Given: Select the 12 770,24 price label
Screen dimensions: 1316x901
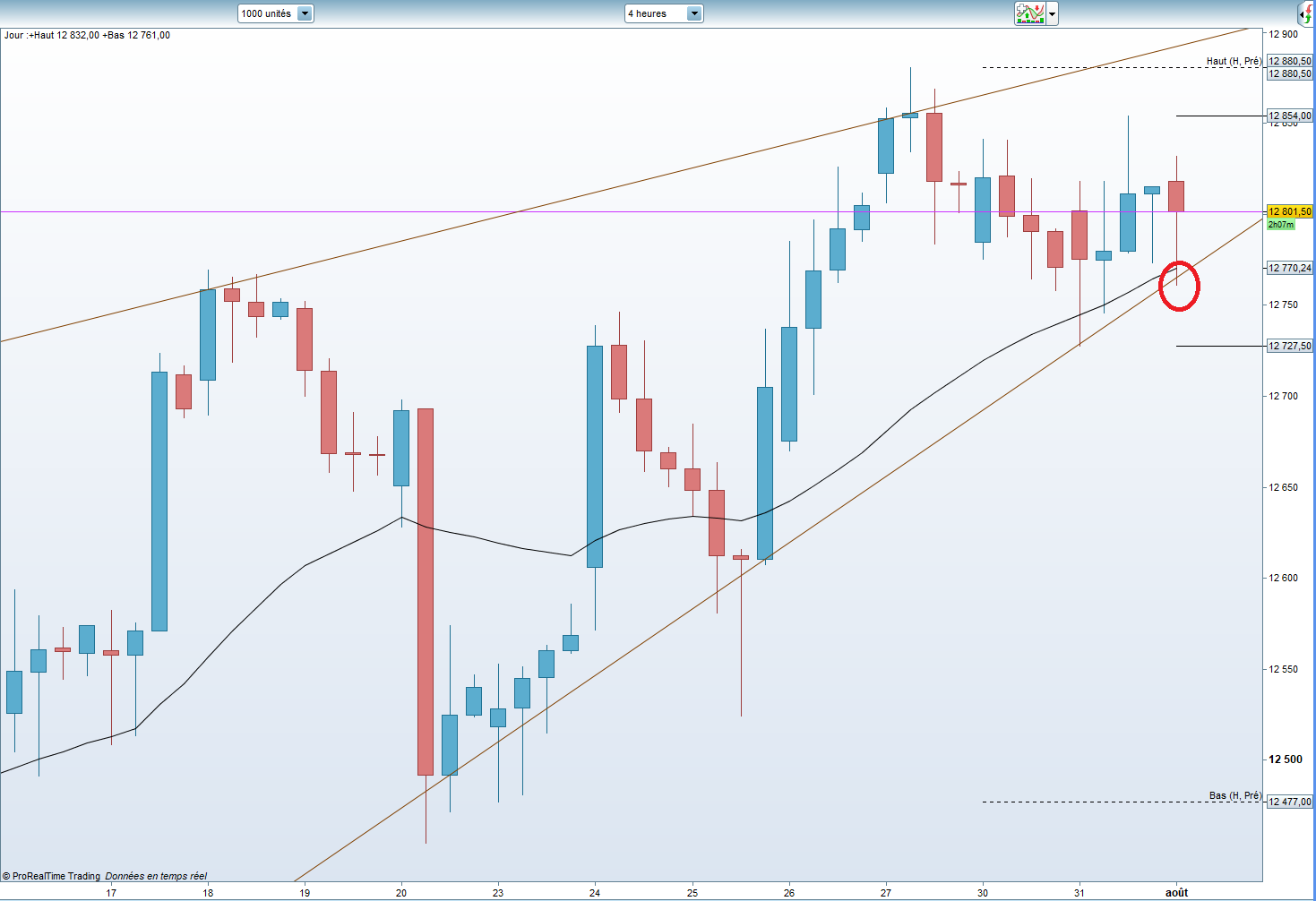Looking at the screenshot, I should coord(1290,268).
